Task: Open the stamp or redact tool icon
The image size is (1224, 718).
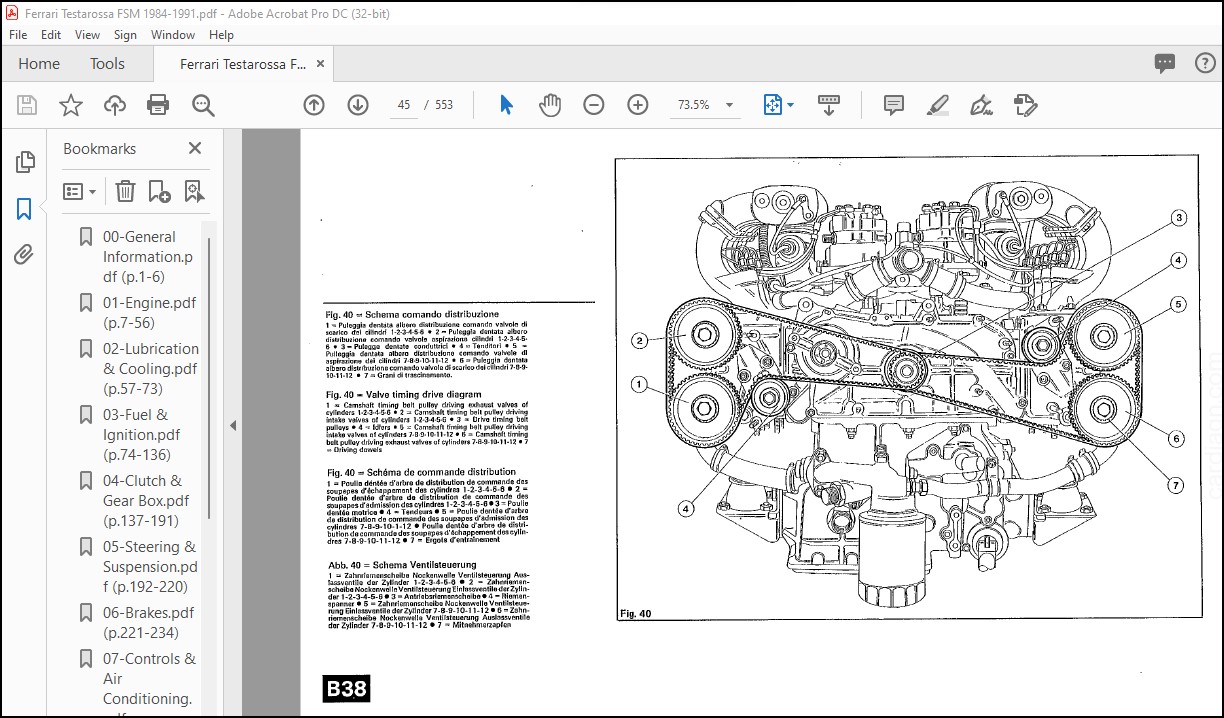Action: click(1024, 105)
